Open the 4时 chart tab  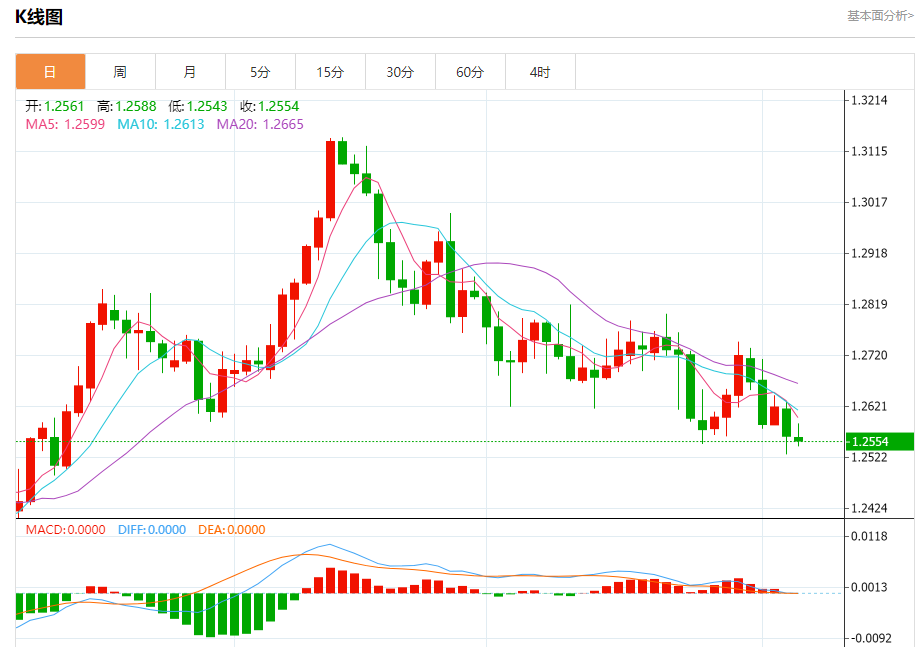click(540, 72)
